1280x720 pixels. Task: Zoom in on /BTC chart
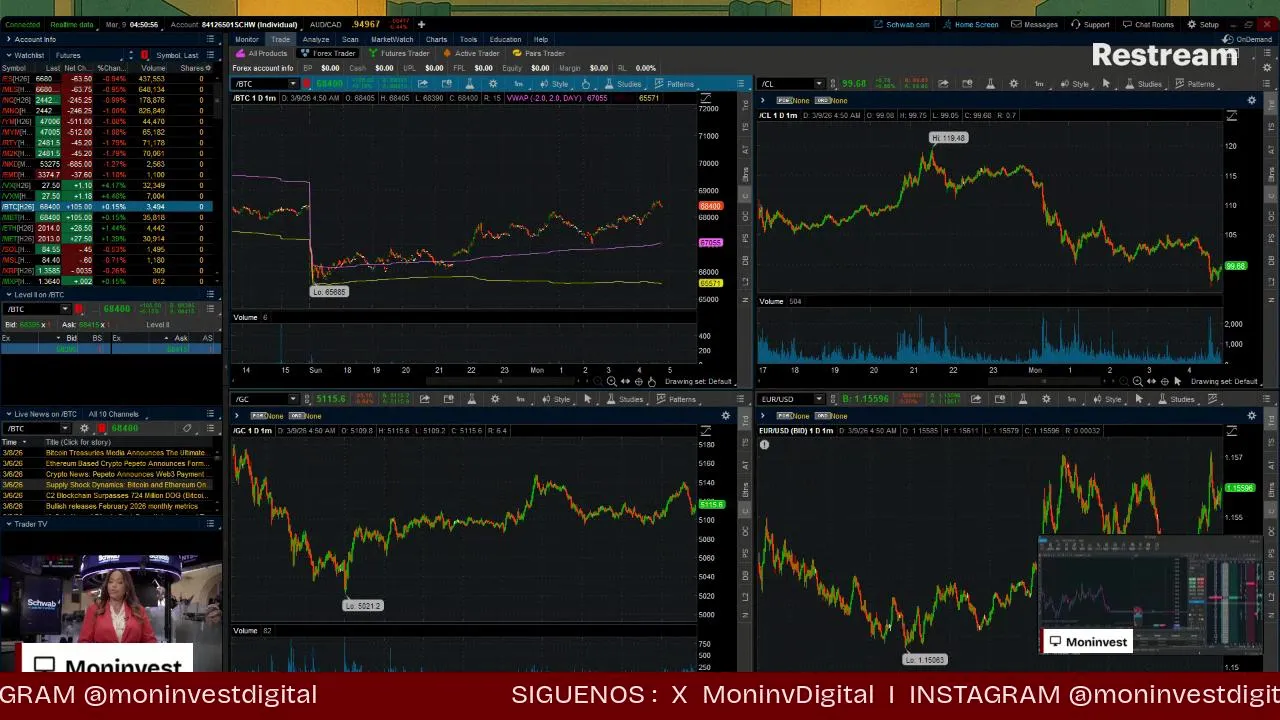click(x=611, y=381)
